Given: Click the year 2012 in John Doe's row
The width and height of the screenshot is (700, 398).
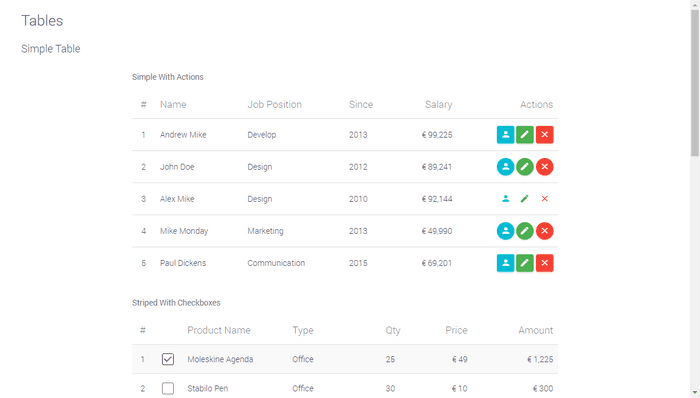Looking at the screenshot, I should tap(358, 167).
